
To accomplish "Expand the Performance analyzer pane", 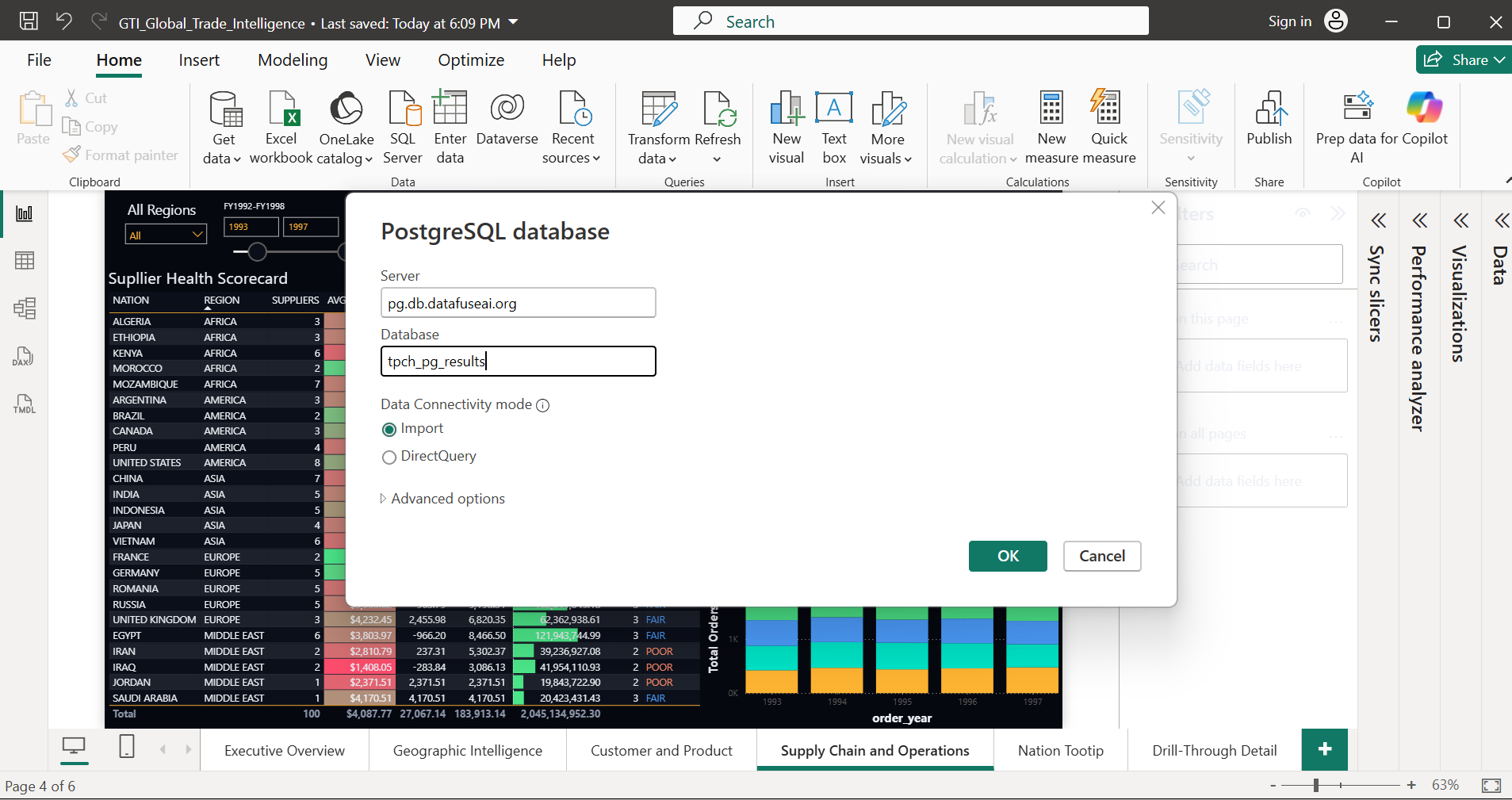I will 1420,220.
